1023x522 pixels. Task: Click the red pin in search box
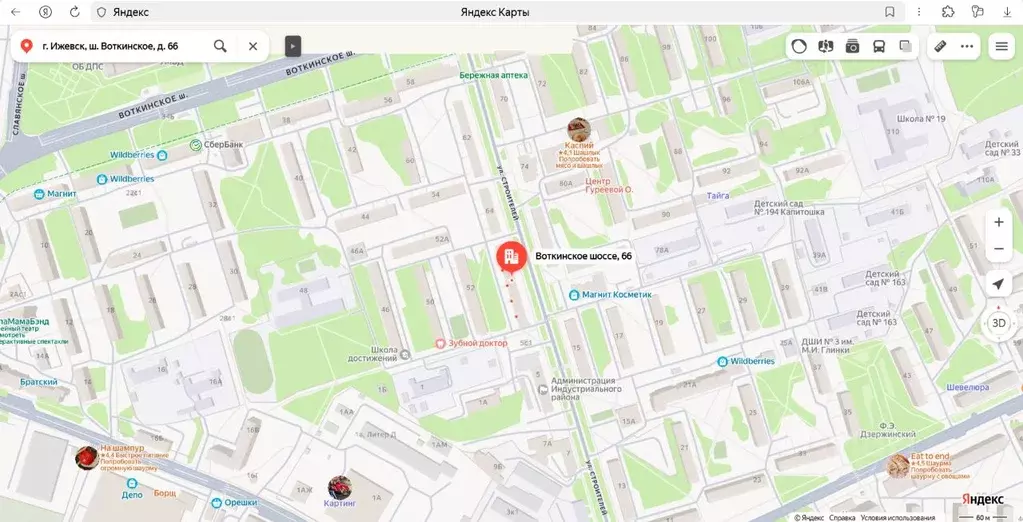point(27,46)
